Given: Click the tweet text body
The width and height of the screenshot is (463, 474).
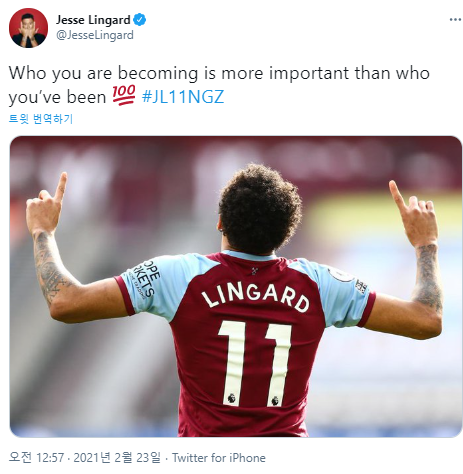Looking at the screenshot, I should click(x=219, y=85).
